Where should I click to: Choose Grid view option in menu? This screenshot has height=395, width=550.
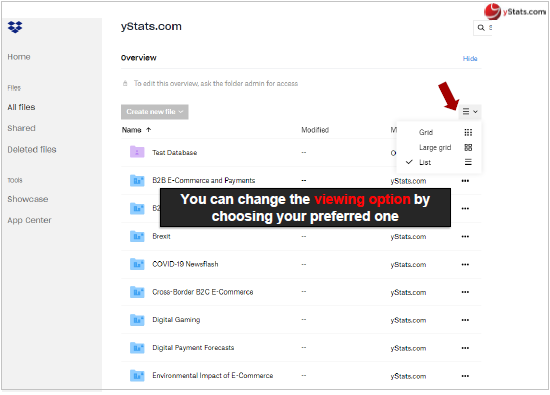click(425, 132)
